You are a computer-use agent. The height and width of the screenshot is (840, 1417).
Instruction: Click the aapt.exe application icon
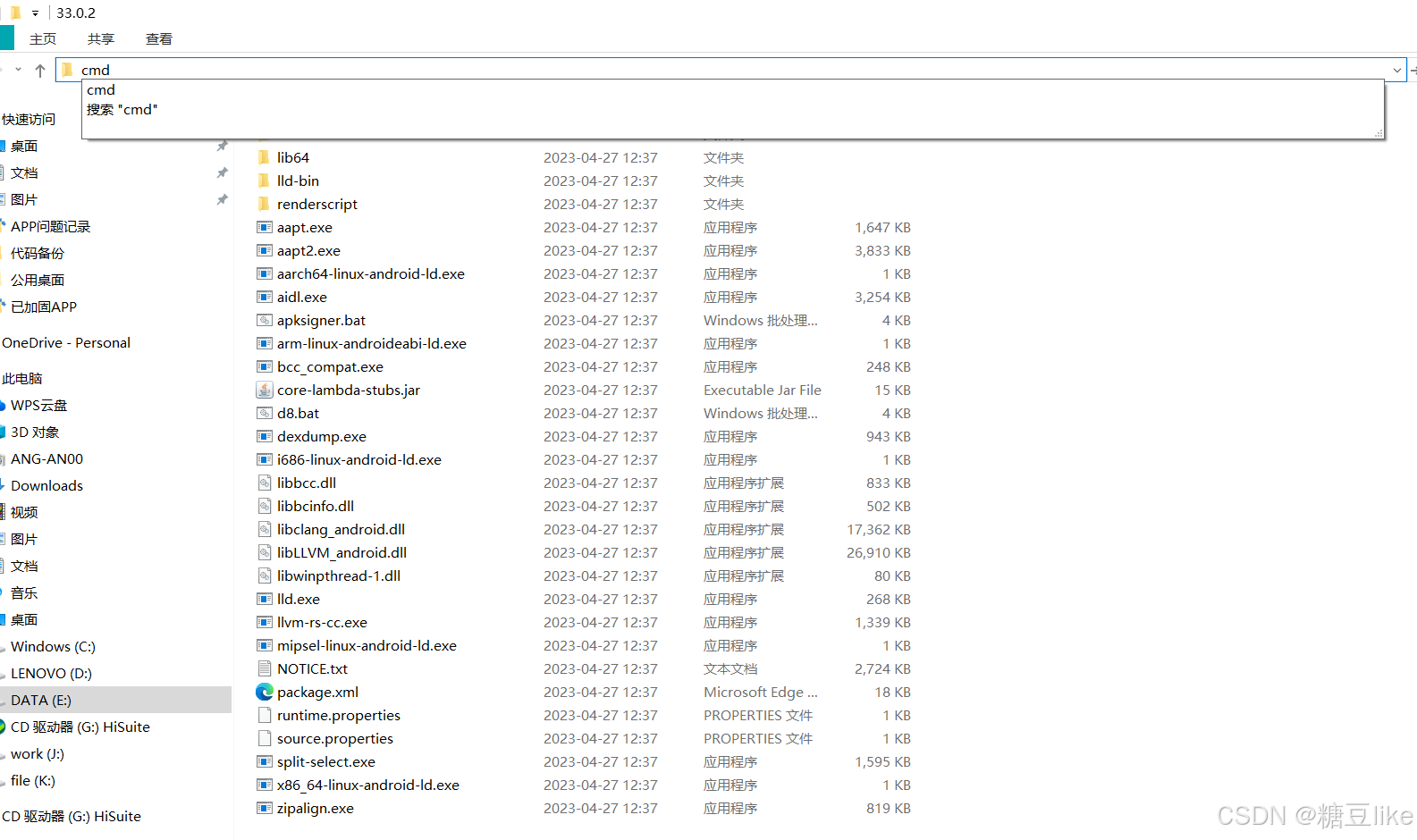[x=265, y=228]
